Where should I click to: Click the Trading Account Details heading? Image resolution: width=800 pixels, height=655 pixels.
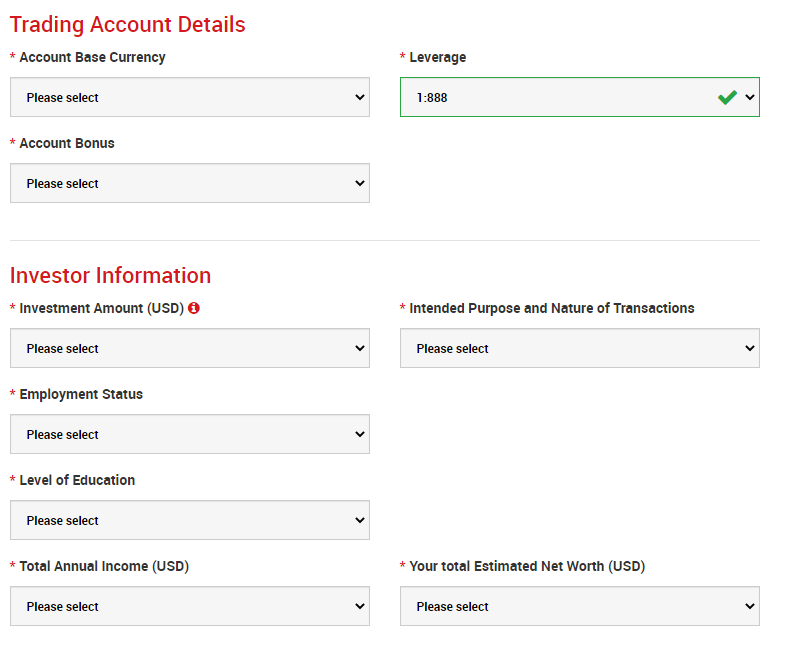tap(127, 24)
